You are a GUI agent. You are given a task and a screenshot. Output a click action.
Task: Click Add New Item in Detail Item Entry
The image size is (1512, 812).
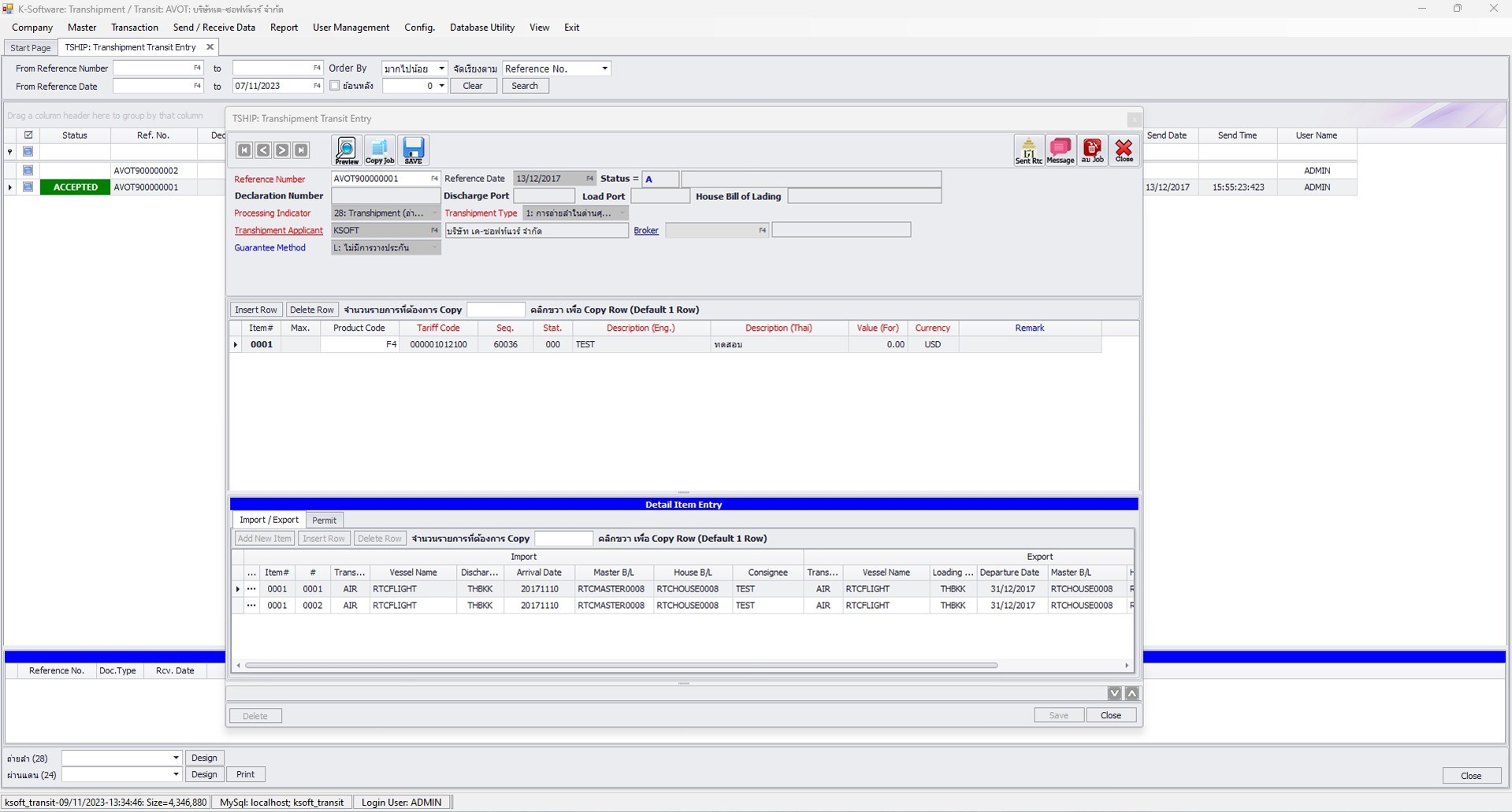pyautogui.click(x=264, y=538)
